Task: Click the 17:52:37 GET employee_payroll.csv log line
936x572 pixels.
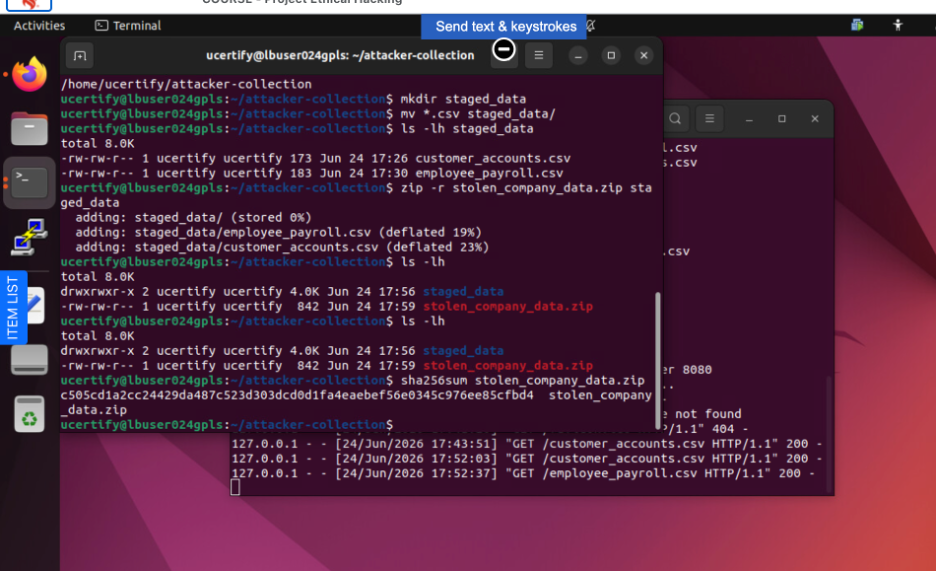Action: [524, 473]
